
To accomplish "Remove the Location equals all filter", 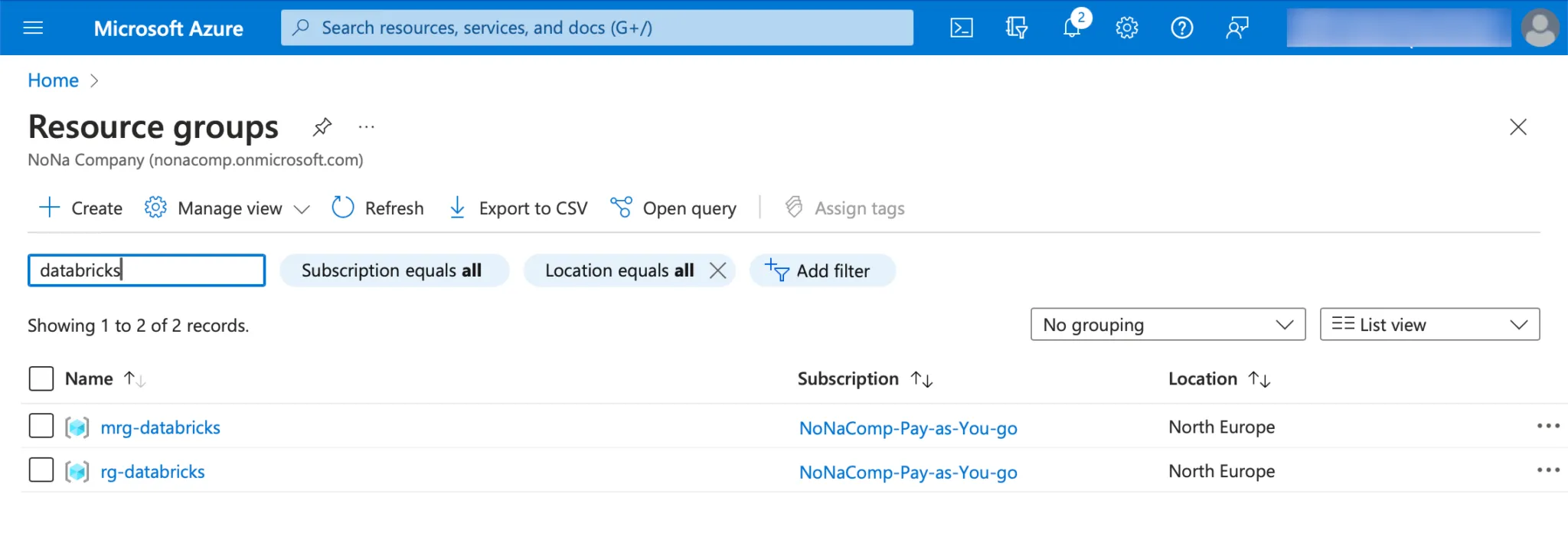I will pyautogui.click(x=717, y=270).
